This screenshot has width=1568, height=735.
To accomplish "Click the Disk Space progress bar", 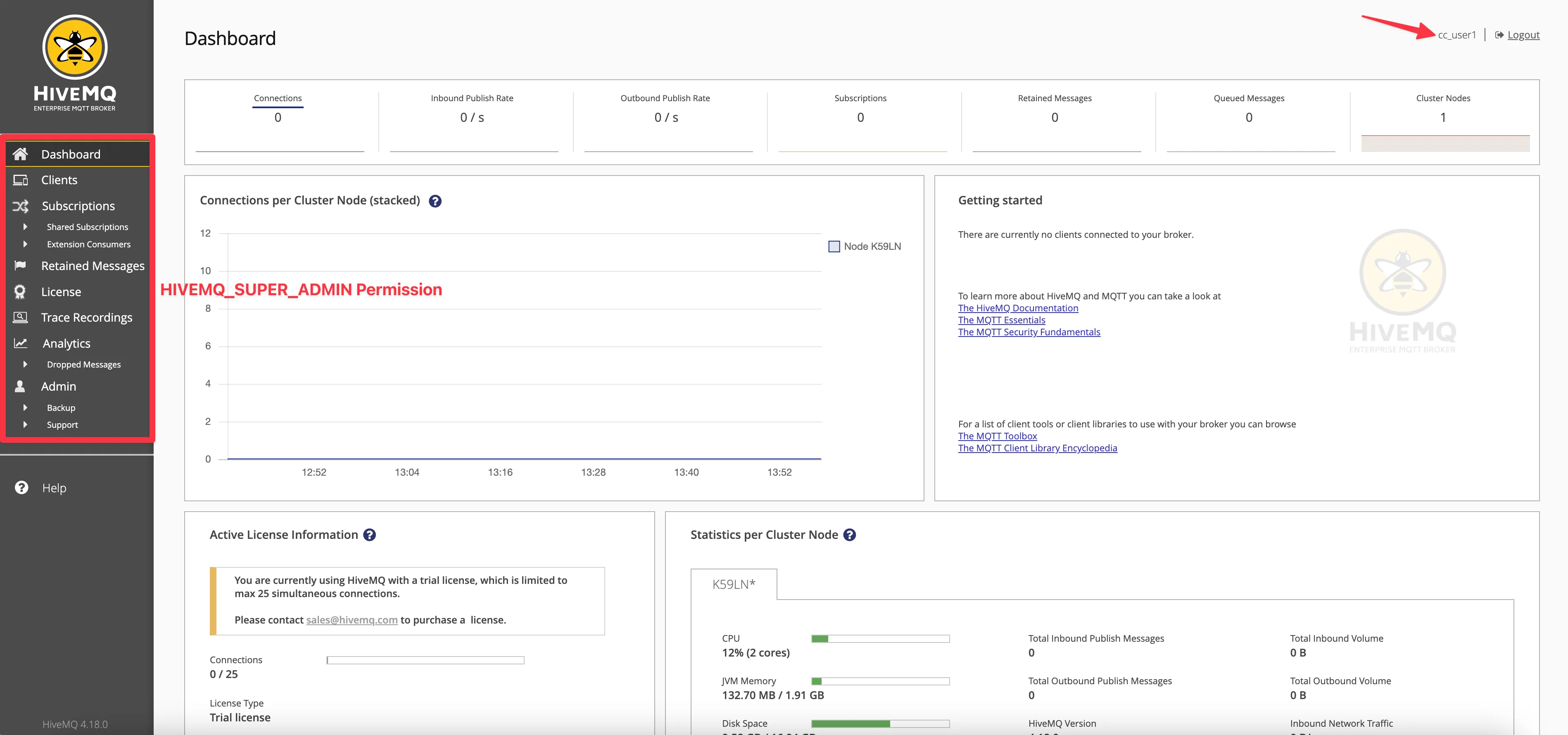I will [880, 724].
